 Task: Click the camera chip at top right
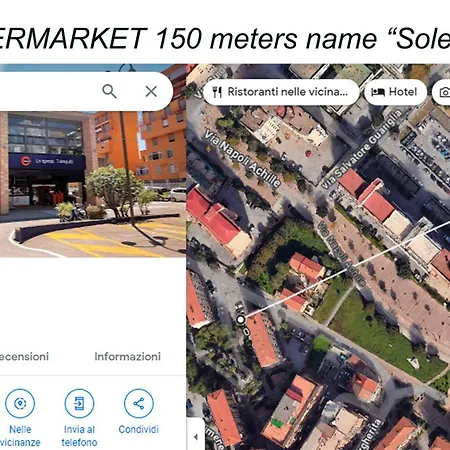[442, 92]
